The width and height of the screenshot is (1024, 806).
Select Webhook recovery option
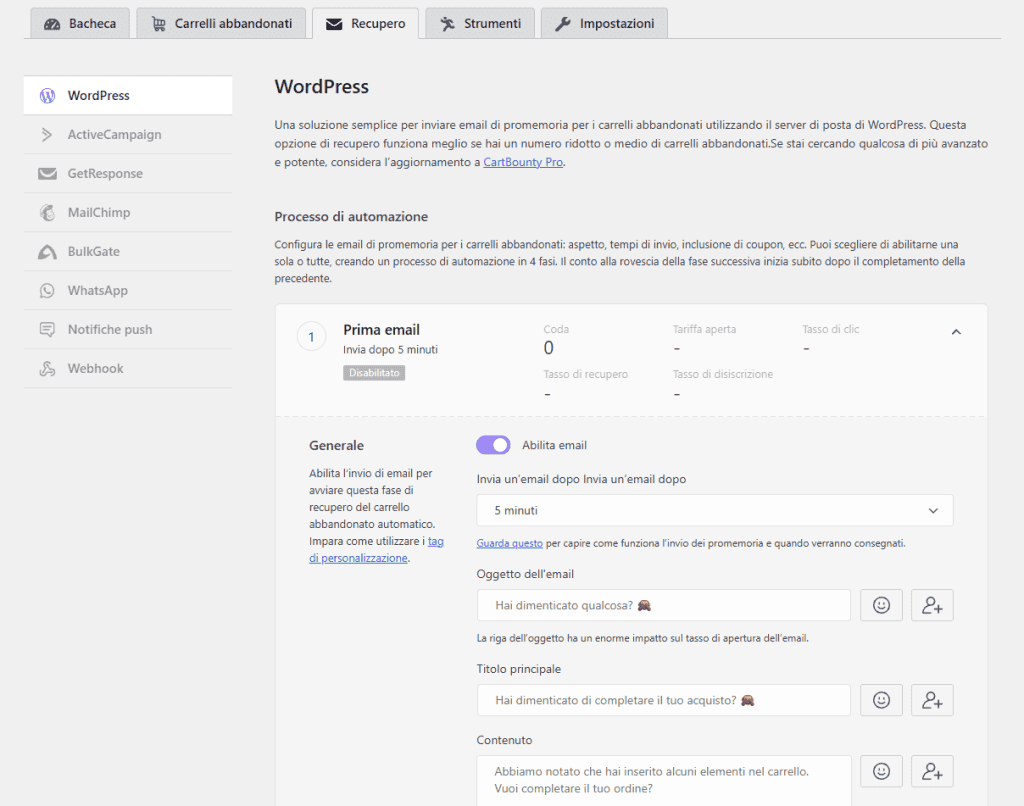[x=128, y=368]
